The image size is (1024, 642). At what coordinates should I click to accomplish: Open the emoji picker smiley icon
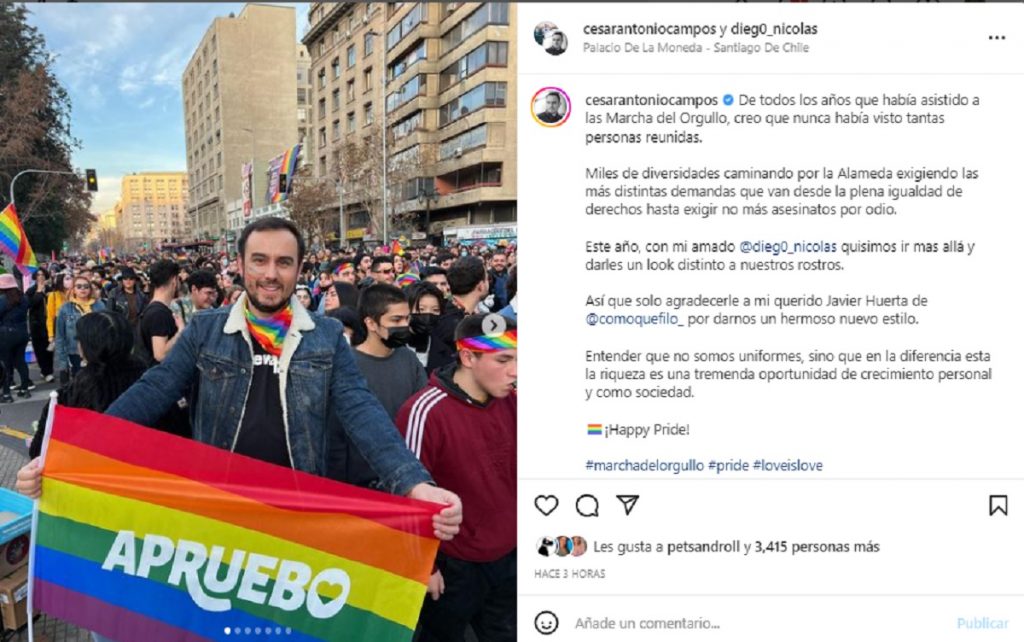546,622
